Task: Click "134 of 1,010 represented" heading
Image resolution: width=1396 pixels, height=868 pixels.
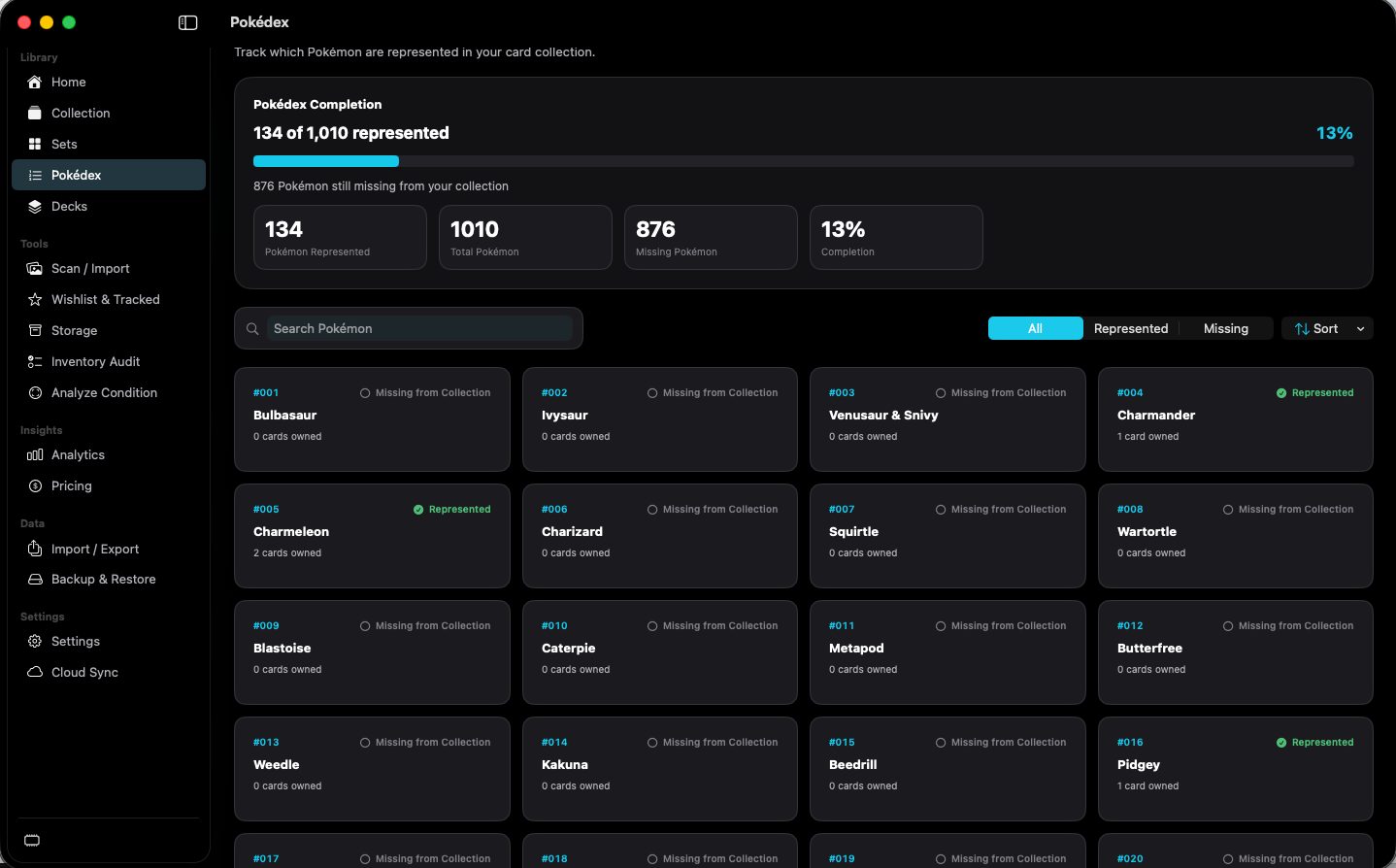Action: click(351, 133)
